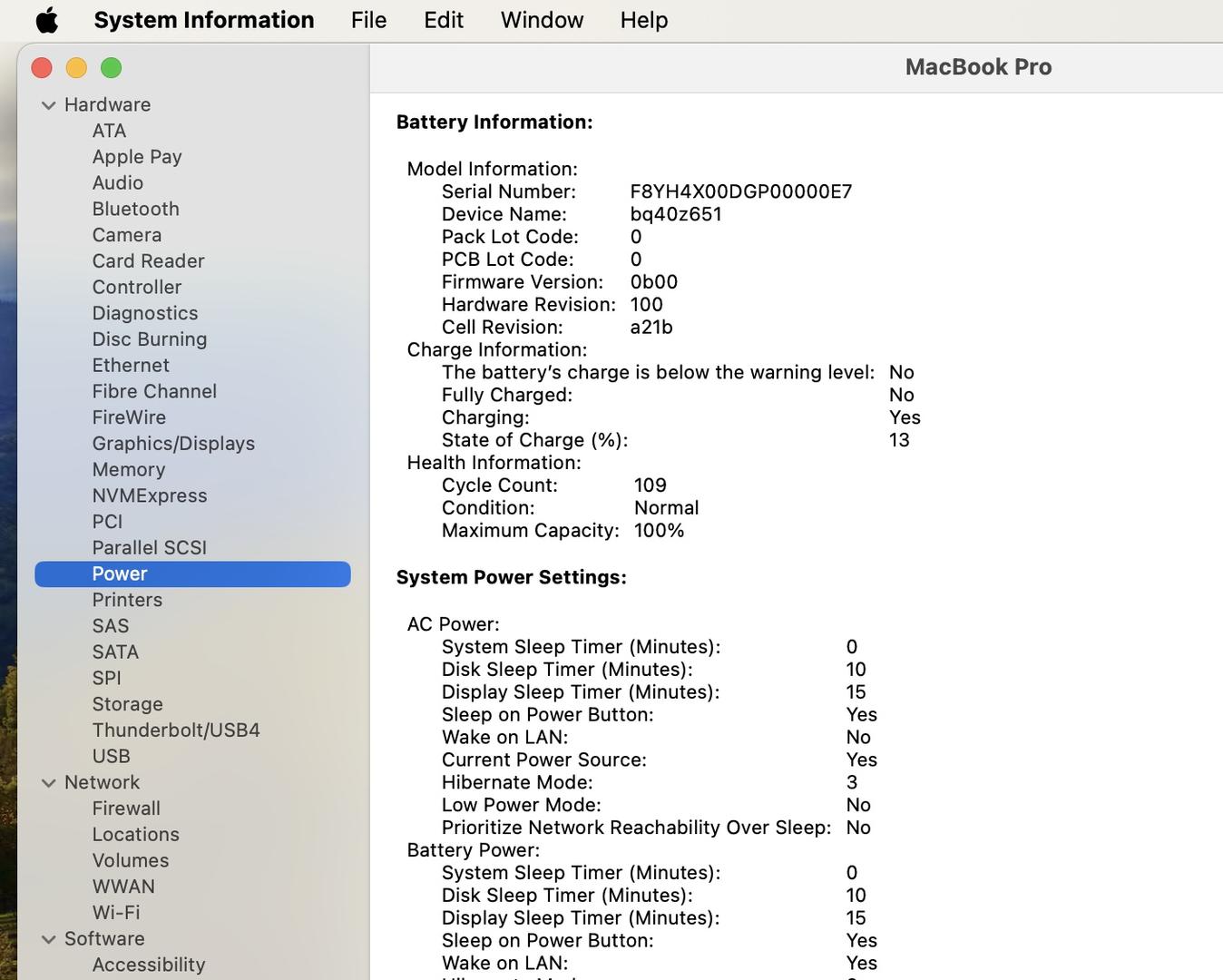This screenshot has height=980, width=1223.
Task: Open the Window menu
Action: tap(542, 20)
